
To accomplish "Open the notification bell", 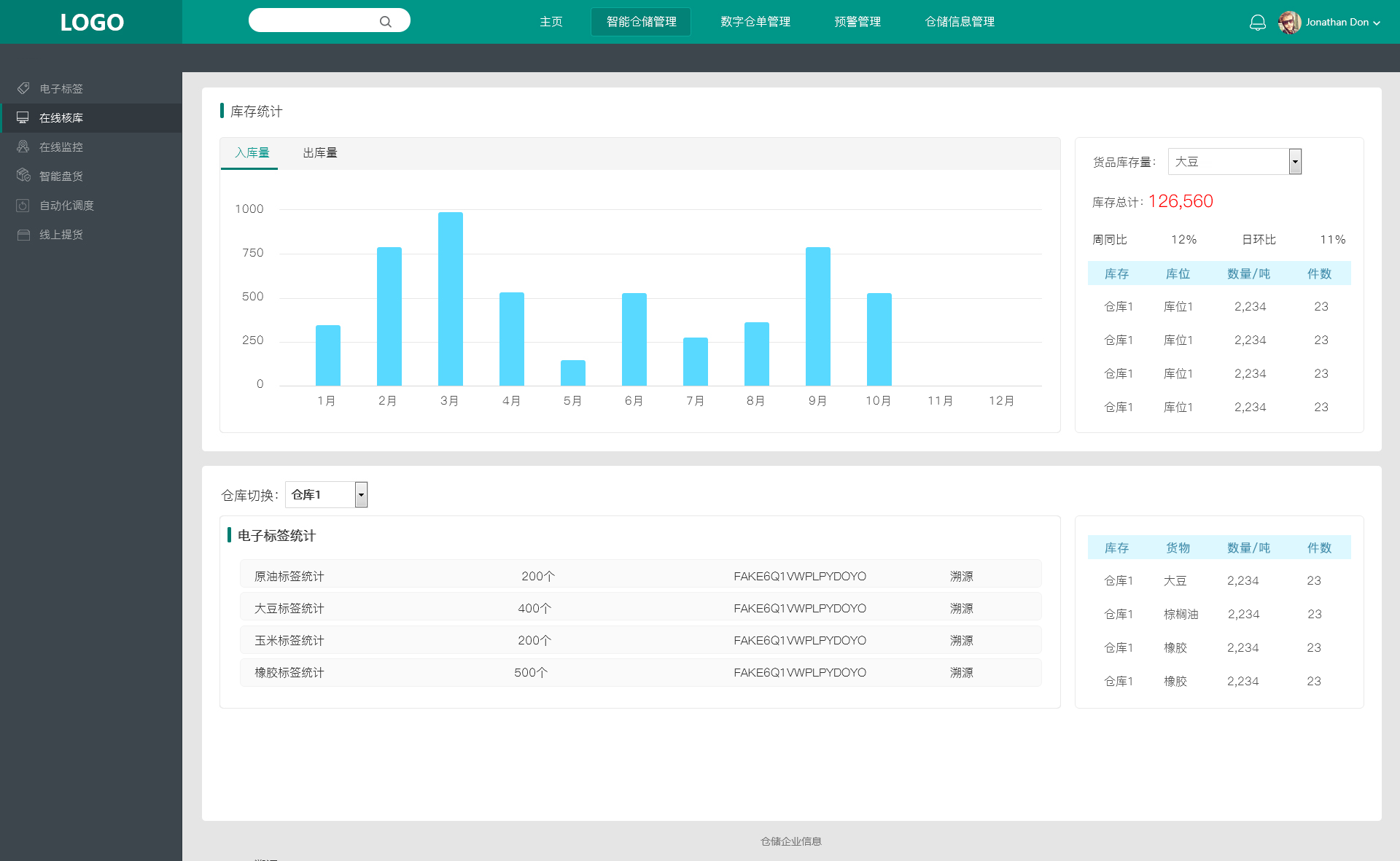I will click(x=1257, y=23).
